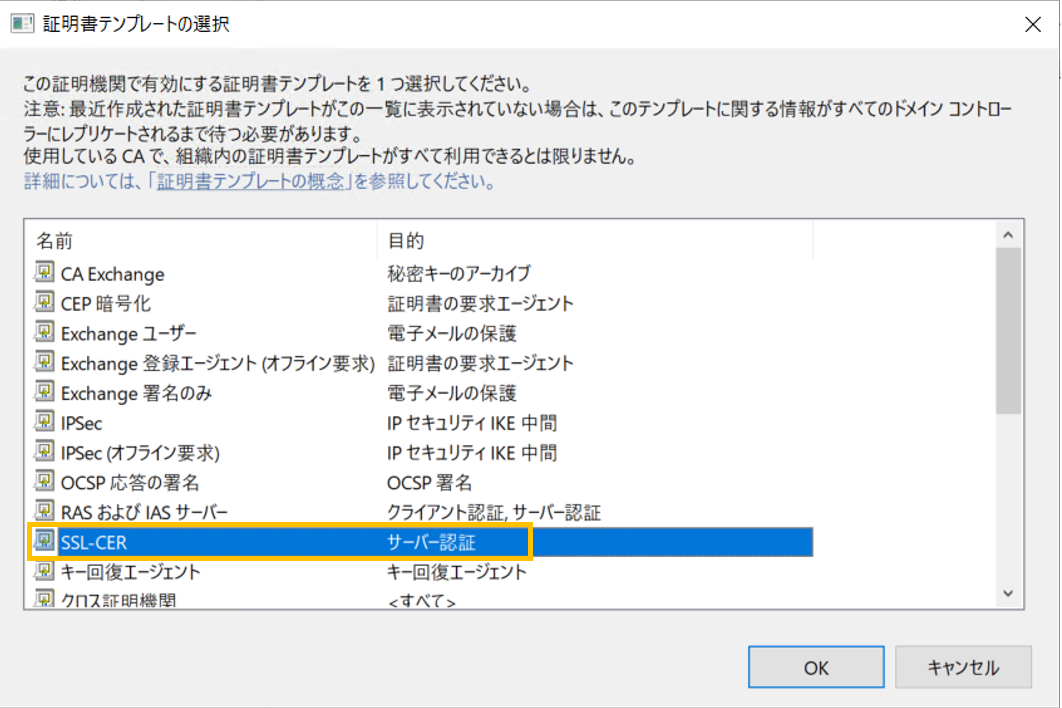Screen dimensions: 1062x708
Task: Click icon beside Exchange 登録エージェント (オフライン要求)
Action: [44, 362]
